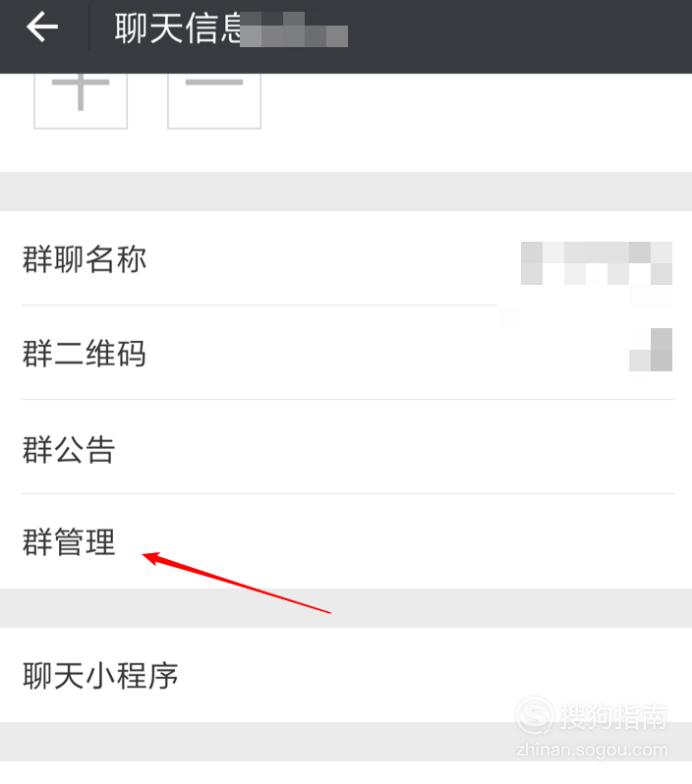Add a group member with plus icon
The image size is (692, 784).
click(80, 101)
